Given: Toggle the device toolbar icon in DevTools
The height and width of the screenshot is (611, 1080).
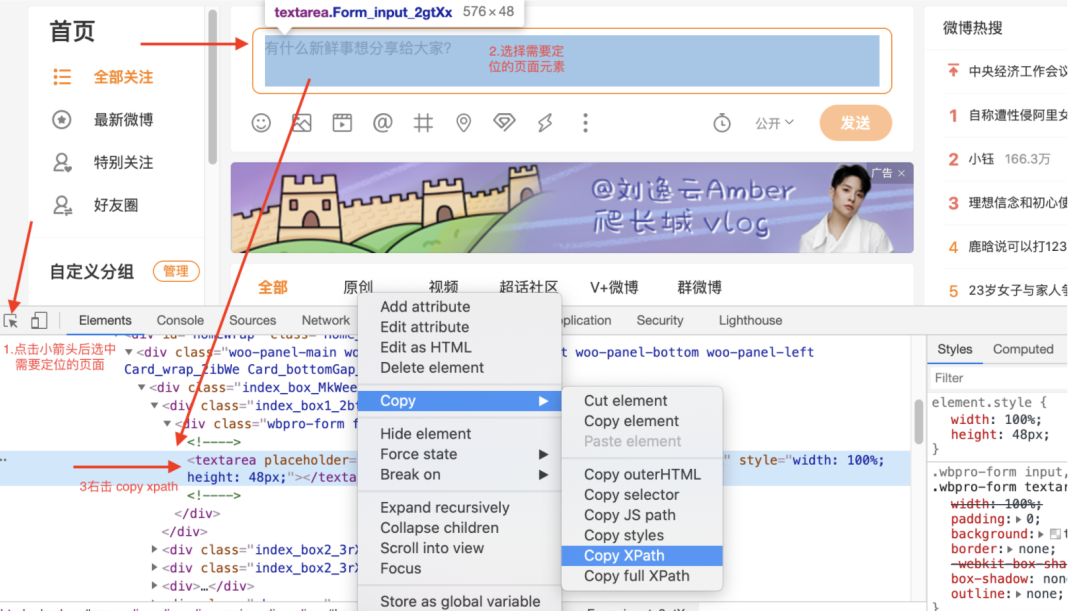Looking at the screenshot, I should coord(39,320).
